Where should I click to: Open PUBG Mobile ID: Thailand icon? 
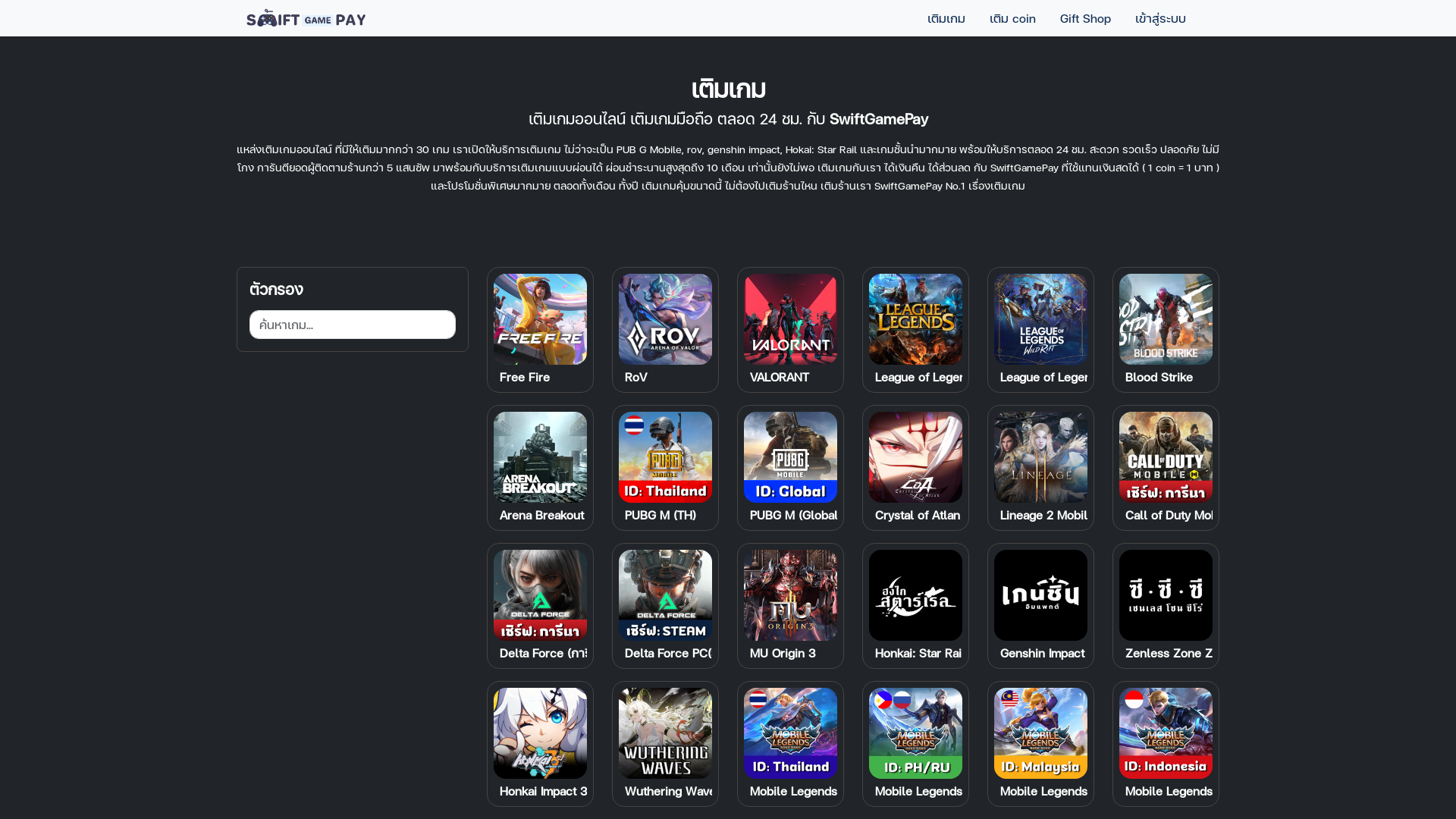665,457
